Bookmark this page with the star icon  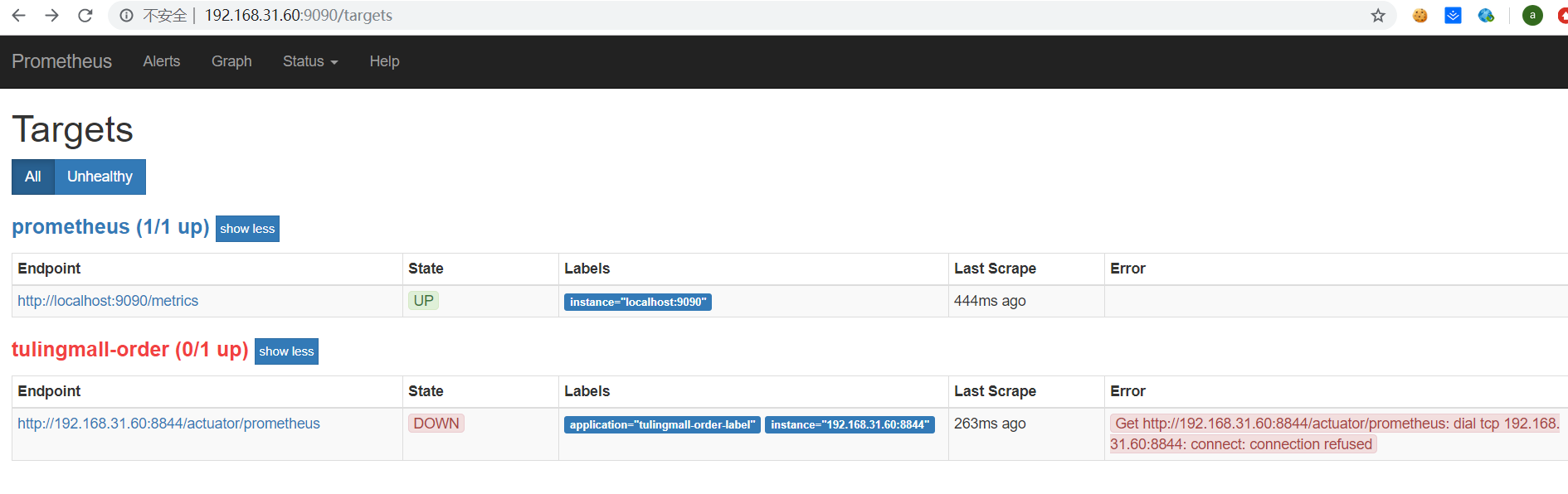(1378, 15)
